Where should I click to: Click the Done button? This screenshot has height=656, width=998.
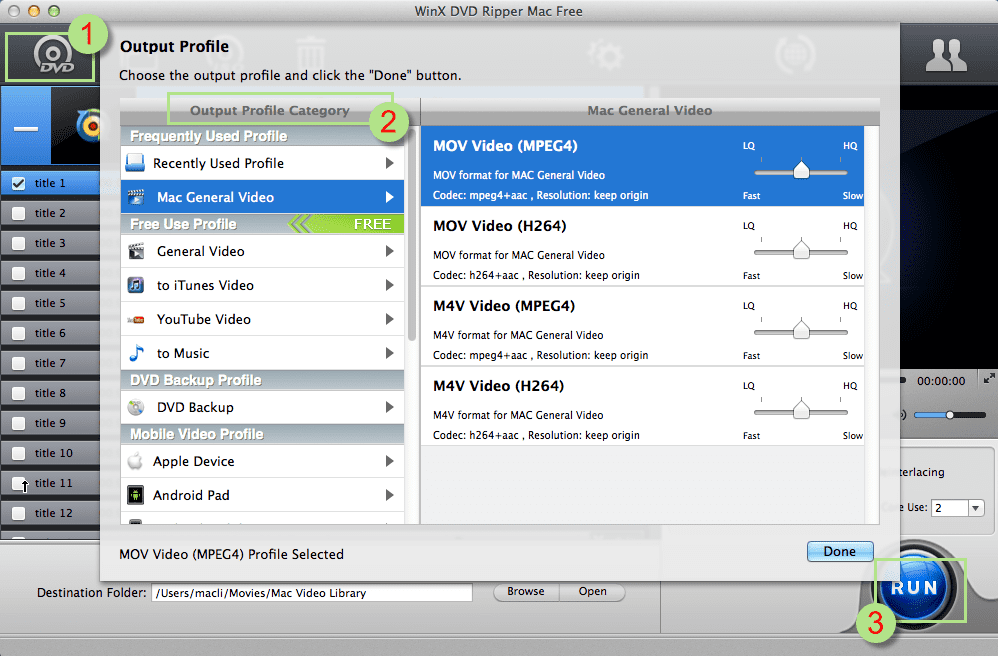point(840,552)
